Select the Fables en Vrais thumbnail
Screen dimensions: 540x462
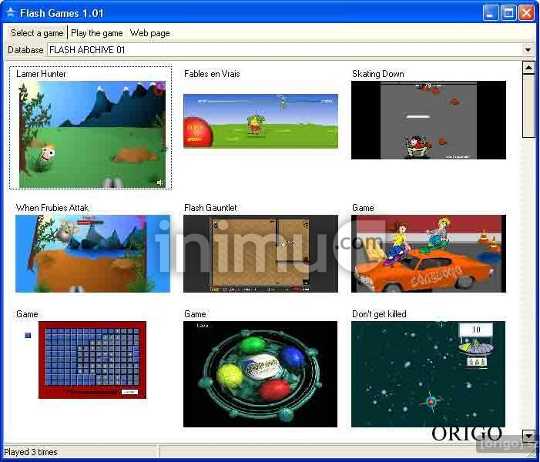pyautogui.click(x=260, y=121)
